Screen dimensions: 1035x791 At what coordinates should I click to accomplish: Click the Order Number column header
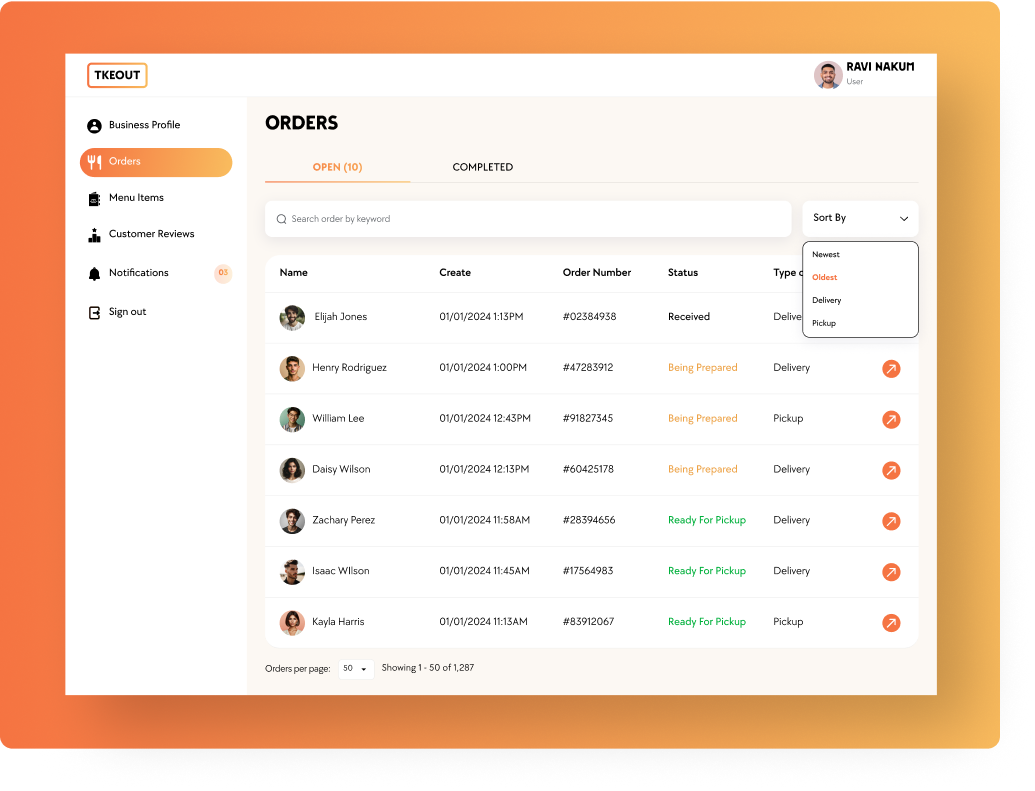pyautogui.click(x=597, y=273)
